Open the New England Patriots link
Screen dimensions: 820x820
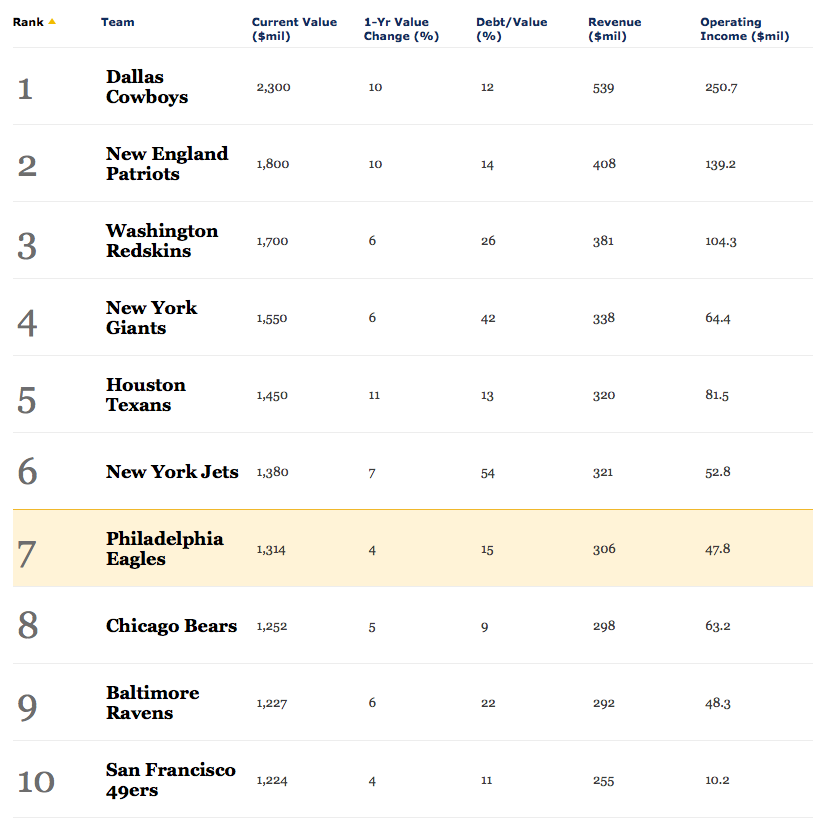167,164
